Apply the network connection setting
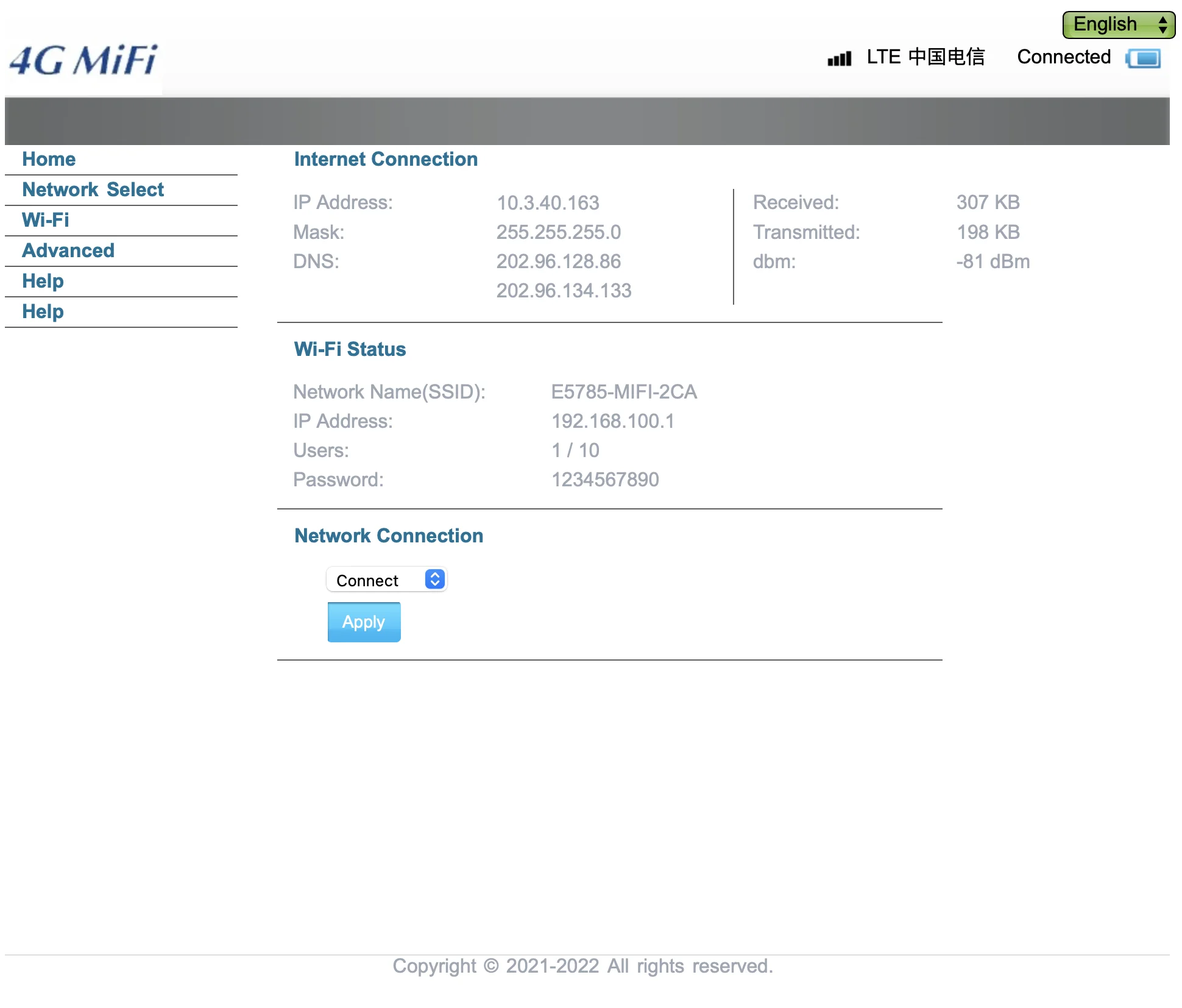The width and height of the screenshot is (1182, 1008). (x=363, y=622)
